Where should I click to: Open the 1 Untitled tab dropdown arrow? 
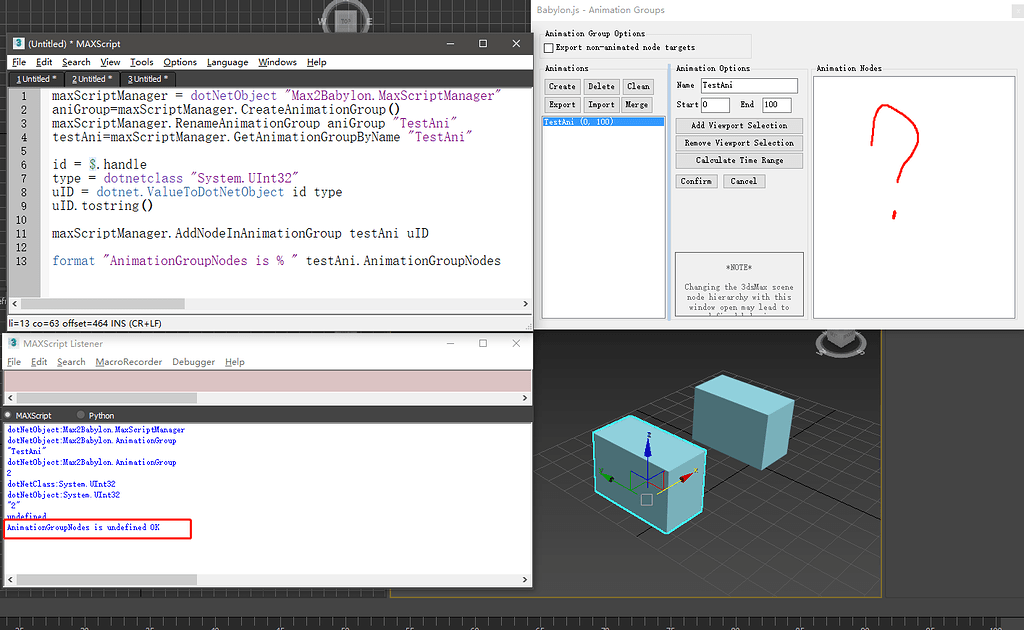(x=56, y=78)
